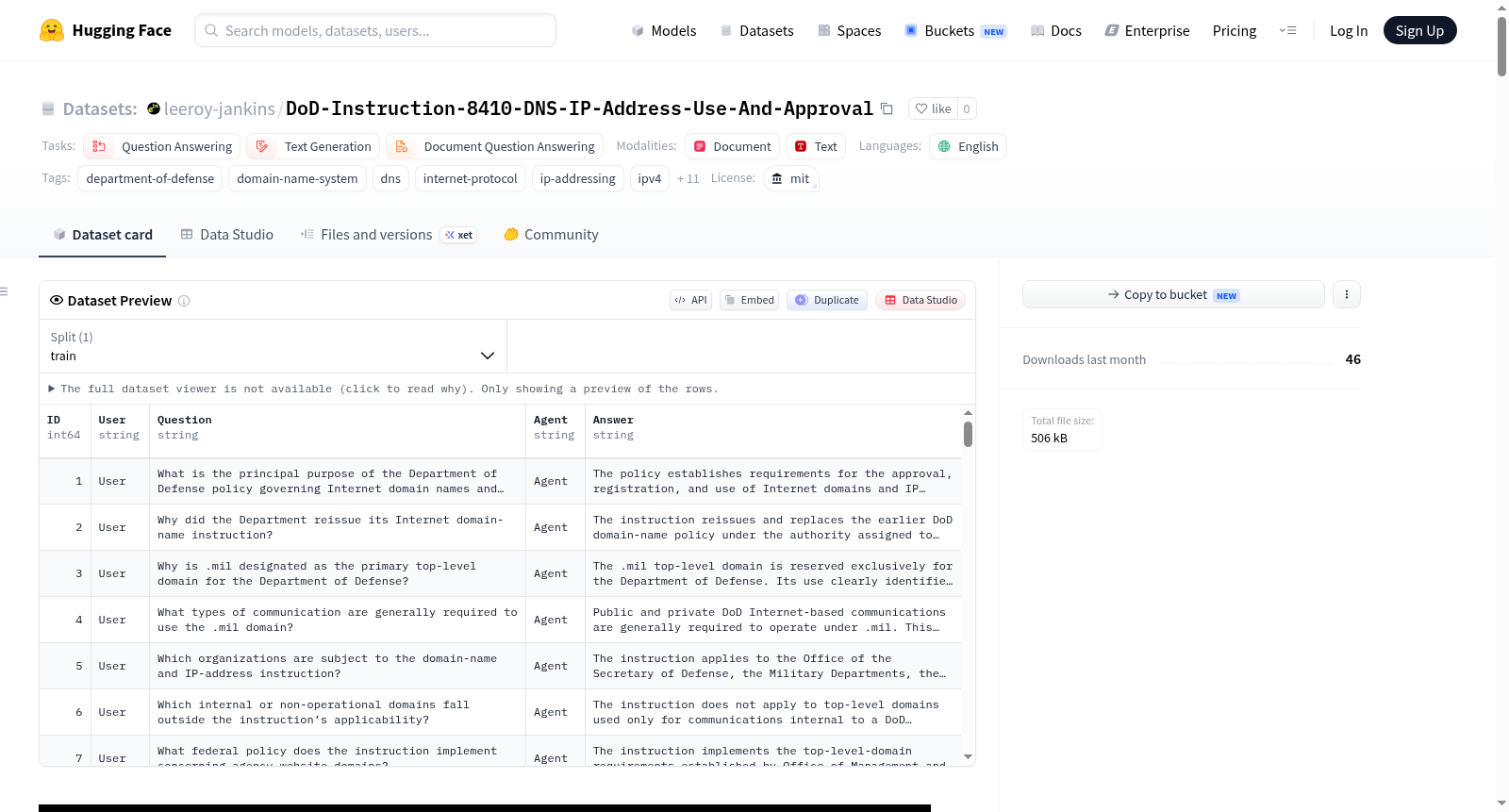
Task: Go to the Community tab
Action: coord(552,235)
